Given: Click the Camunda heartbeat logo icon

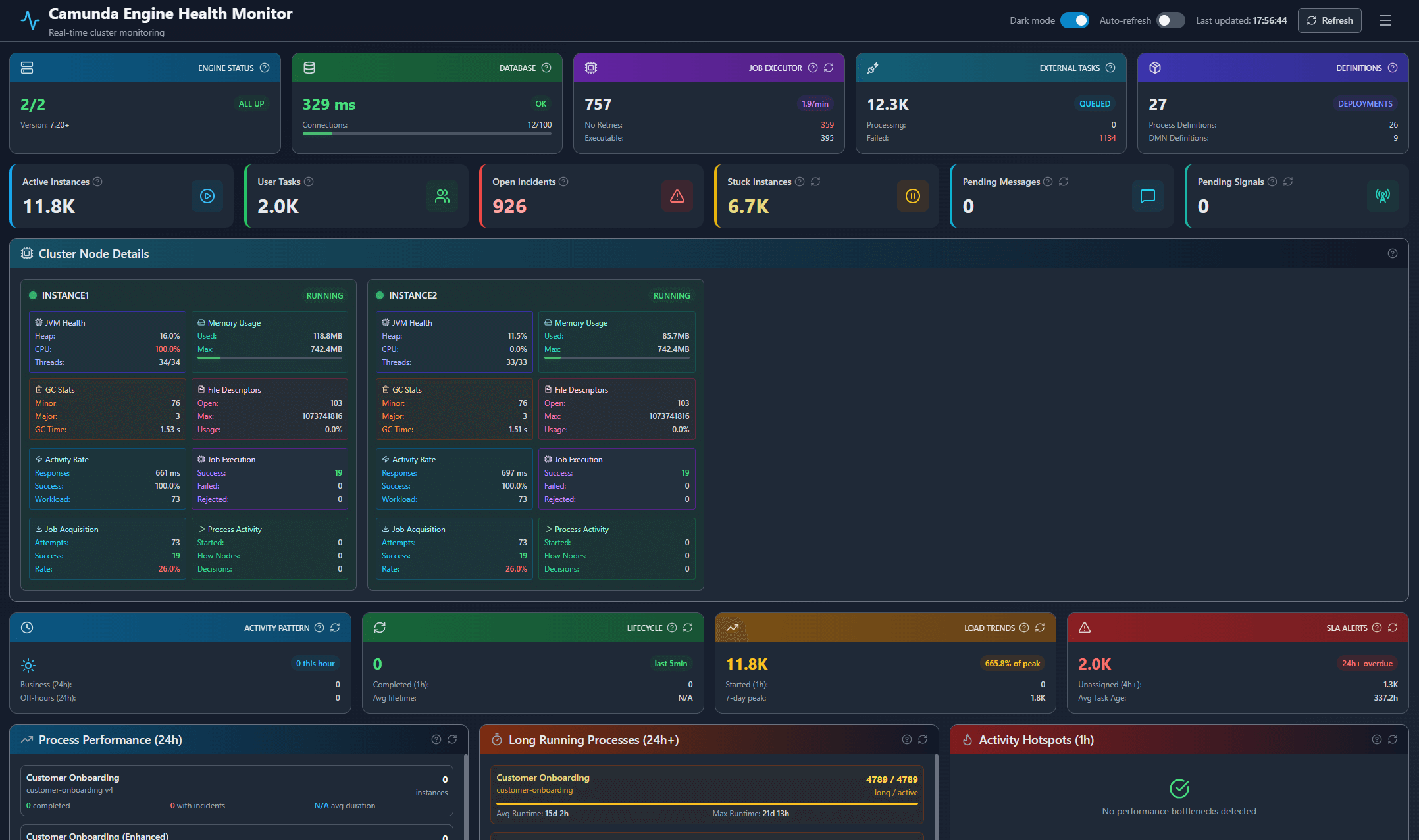Looking at the screenshot, I should [30, 20].
